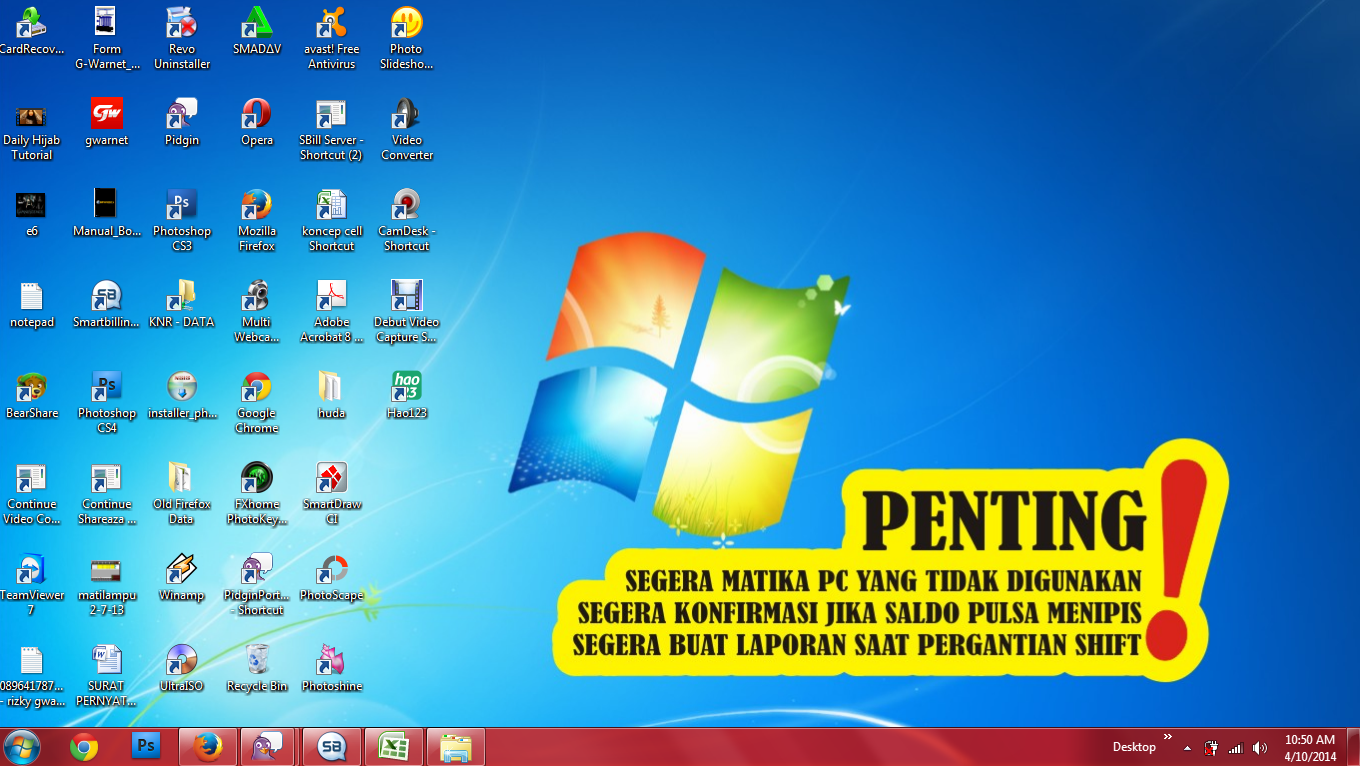Viewport: 1360px width, 766px height.
Task: Switch to Smartbilling in the taskbar
Action: 332,747
